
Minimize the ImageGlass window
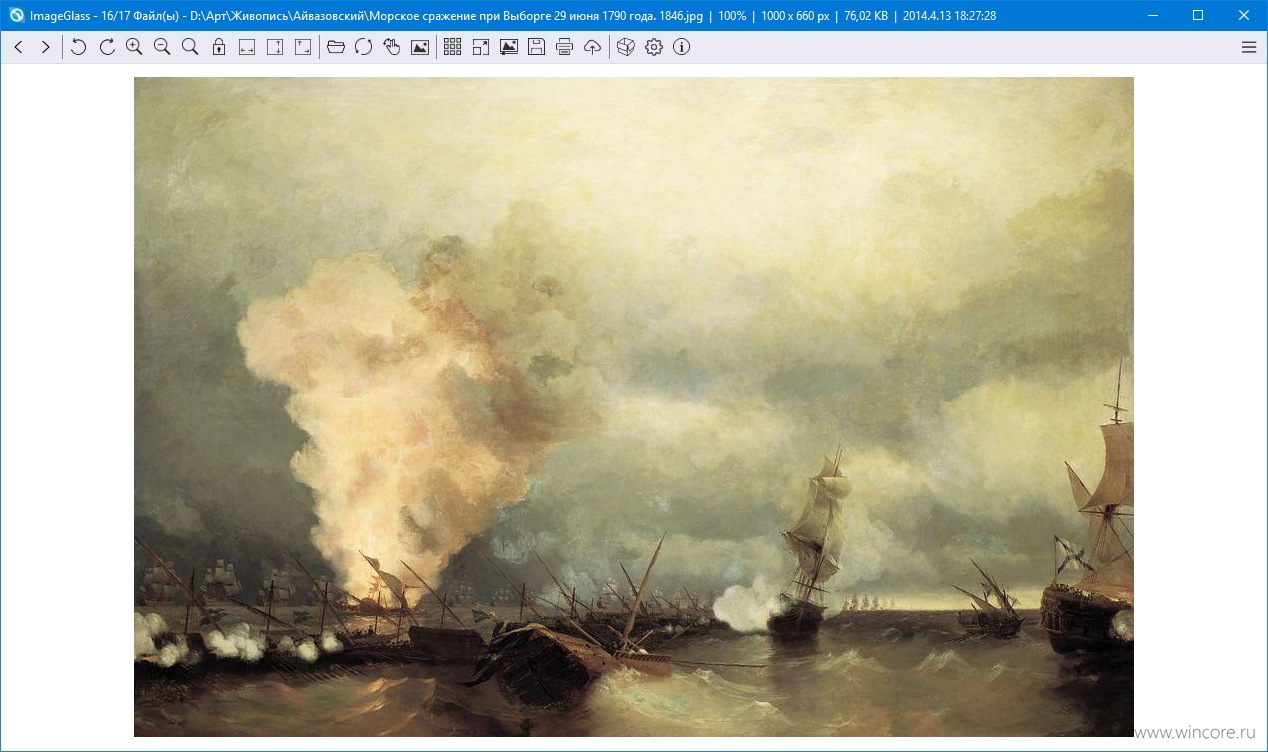point(1152,15)
